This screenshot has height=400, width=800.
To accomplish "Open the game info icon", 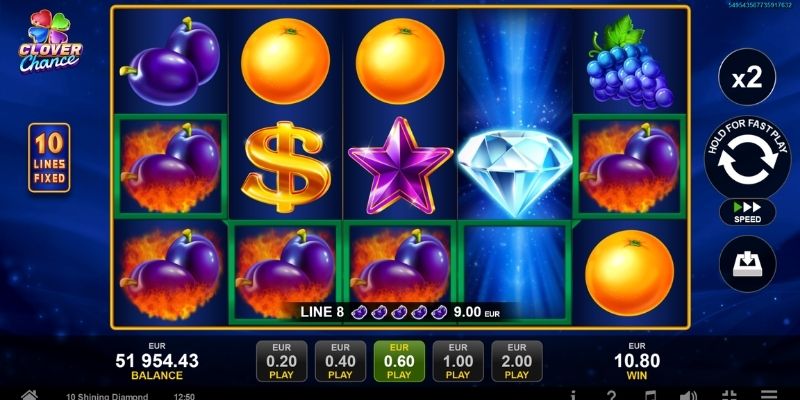I will click(572, 395).
